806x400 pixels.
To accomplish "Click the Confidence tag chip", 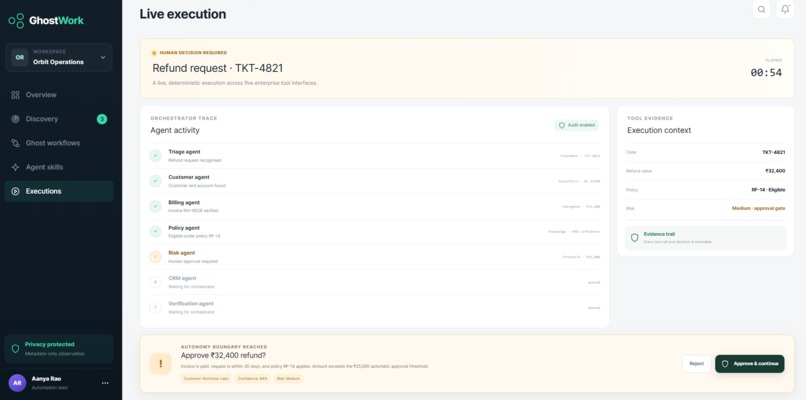I will tap(252, 379).
